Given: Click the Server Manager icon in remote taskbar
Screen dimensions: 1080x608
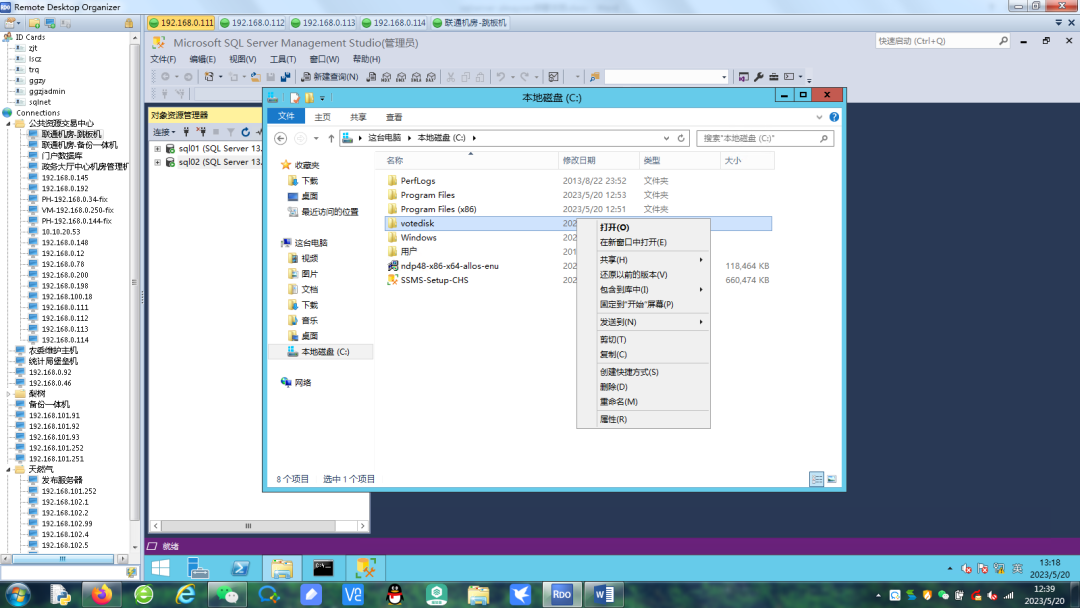Looking at the screenshot, I should point(198,568).
